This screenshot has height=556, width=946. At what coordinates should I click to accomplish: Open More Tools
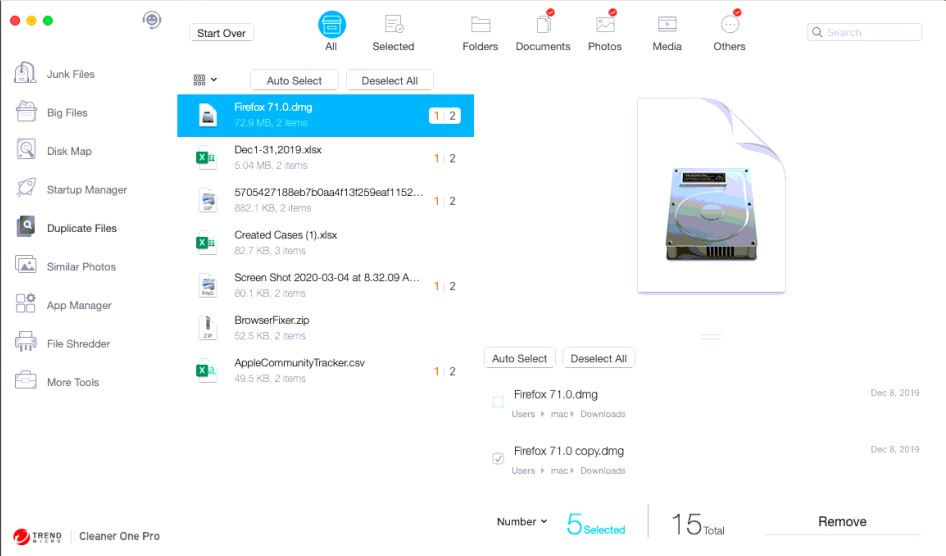pos(57,382)
